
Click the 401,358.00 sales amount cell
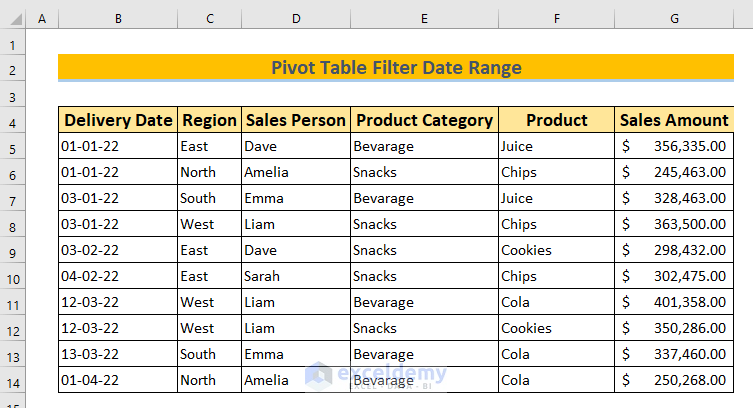coord(675,302)
